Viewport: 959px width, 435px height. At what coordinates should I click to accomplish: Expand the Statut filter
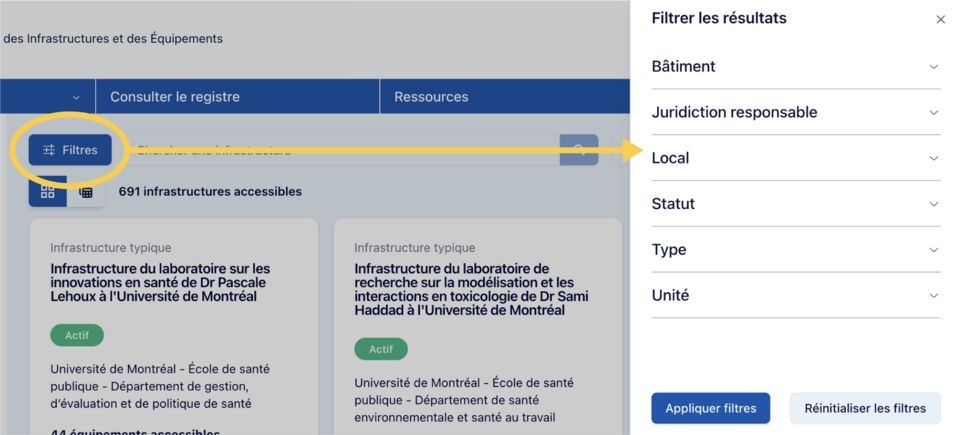795,204
